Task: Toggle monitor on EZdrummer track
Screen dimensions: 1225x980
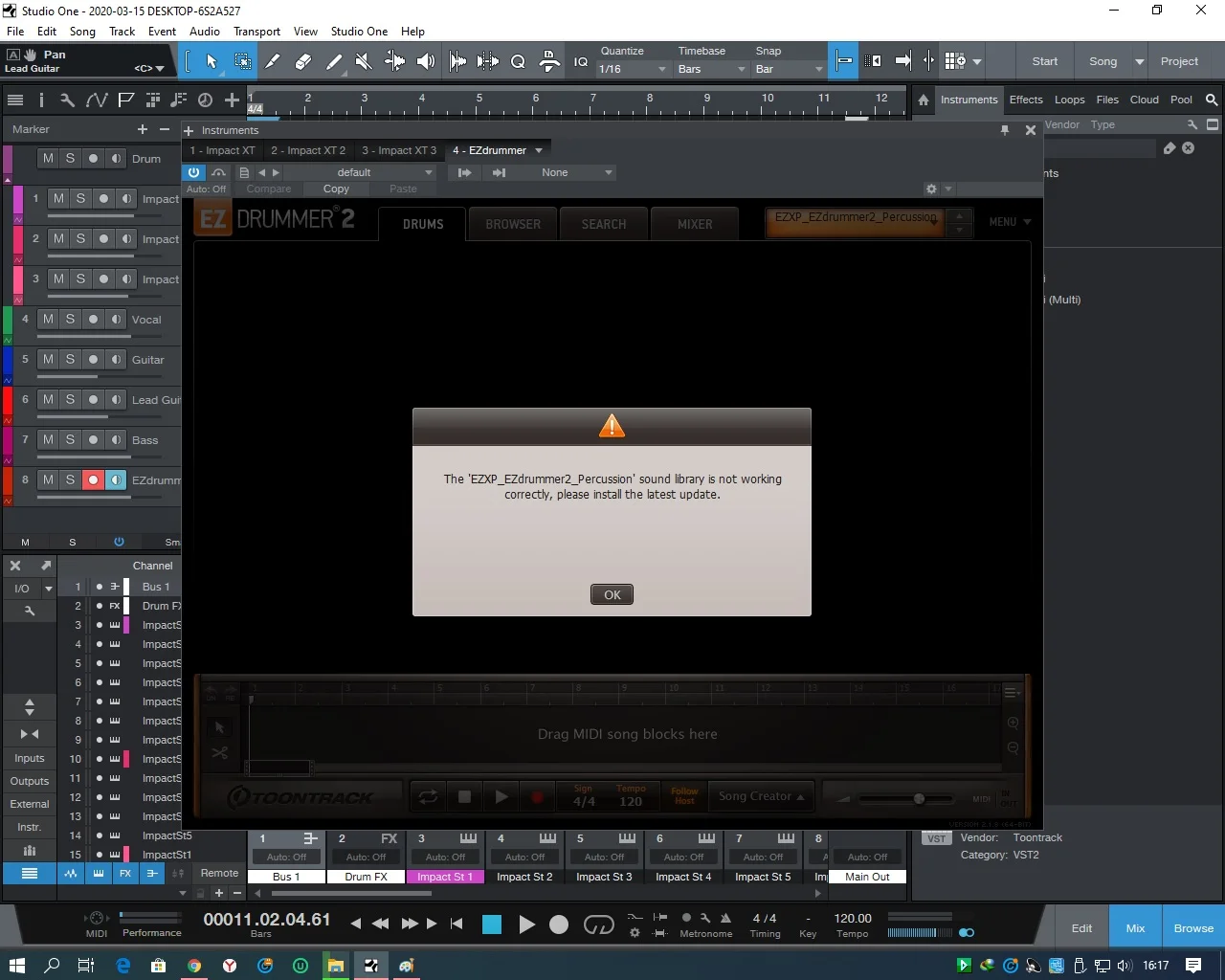Action: pos(116,479)
